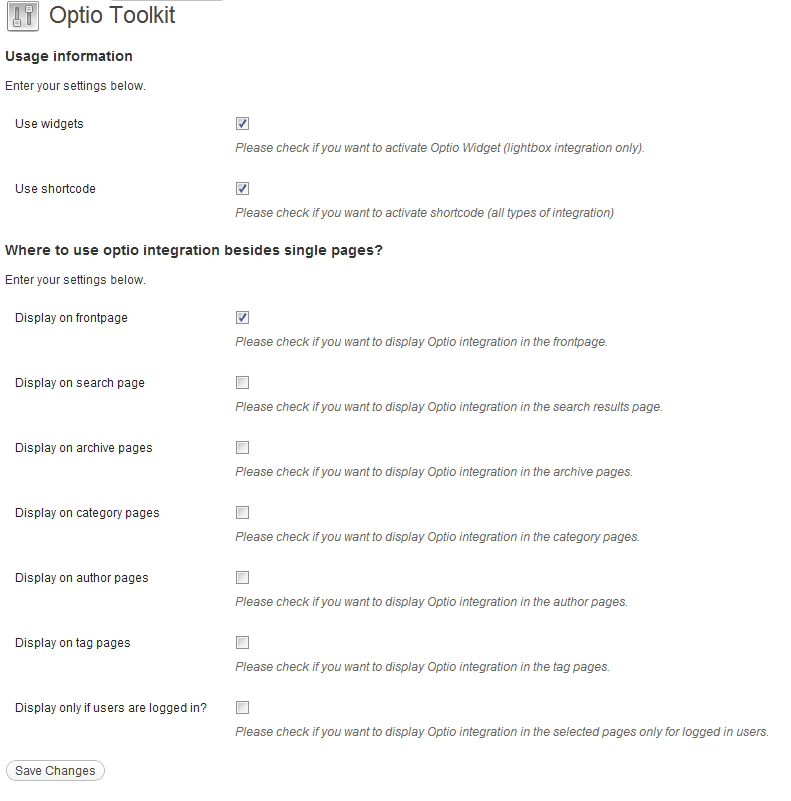Viewport: 791px width, 801px height.
Task: Disable the Display on frontpage checkbox
Action: tap(242, 318)
